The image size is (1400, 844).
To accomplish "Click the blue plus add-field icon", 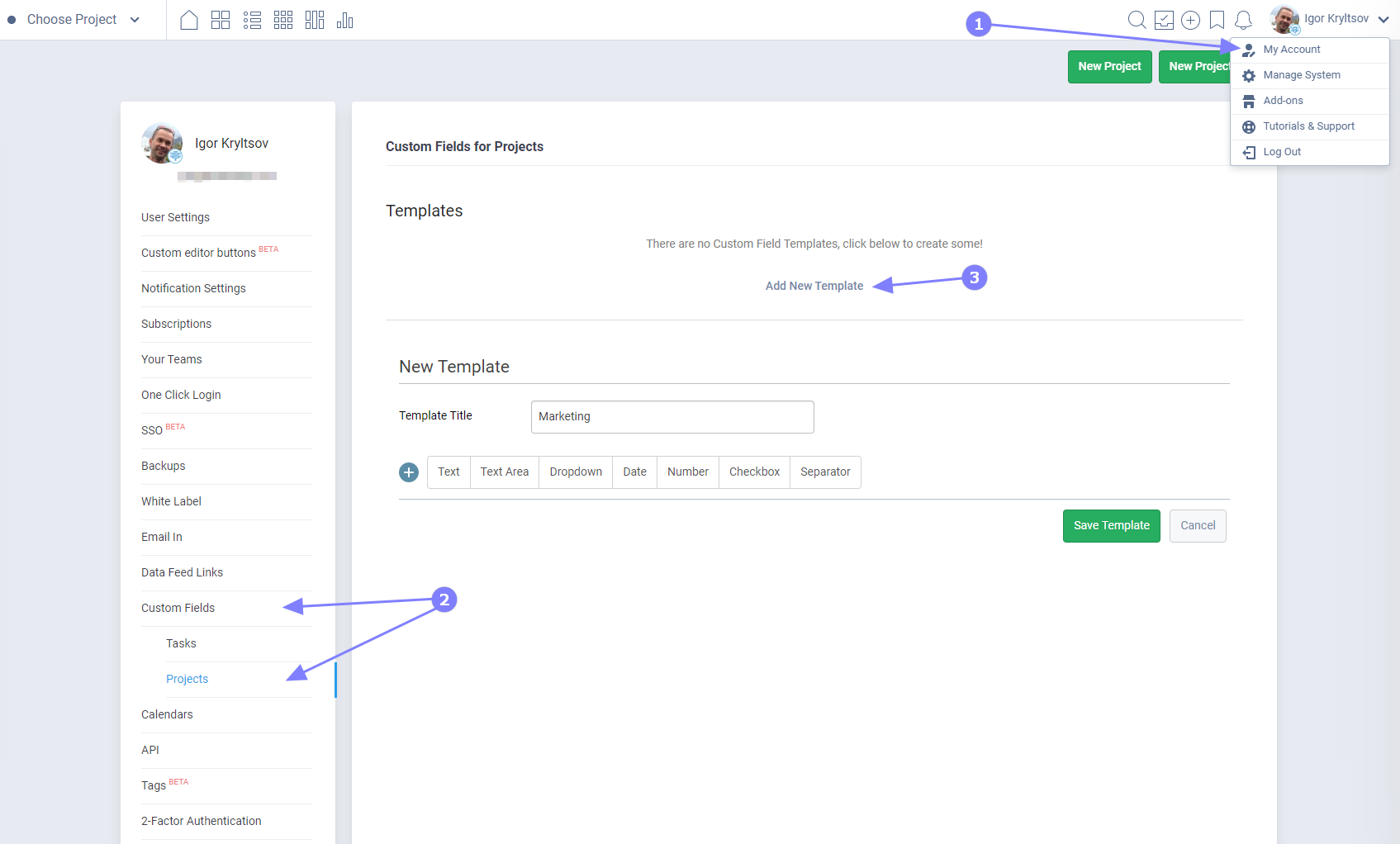I will point(409,472).
